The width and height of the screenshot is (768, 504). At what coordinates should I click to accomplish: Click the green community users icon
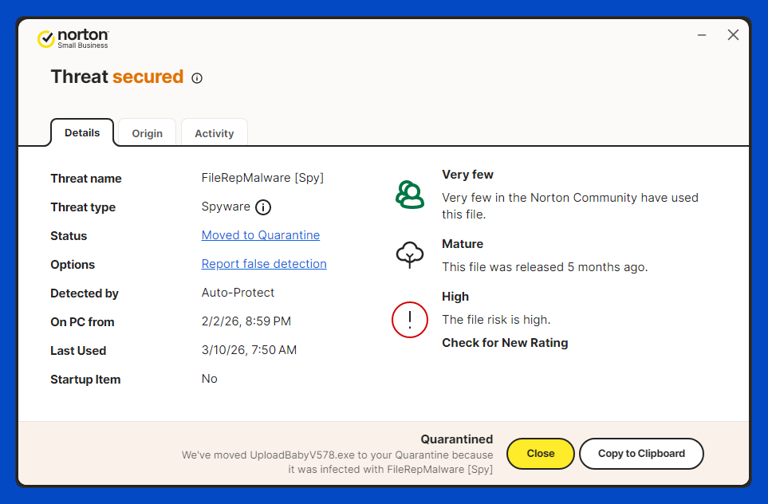(x=409, y=194)
